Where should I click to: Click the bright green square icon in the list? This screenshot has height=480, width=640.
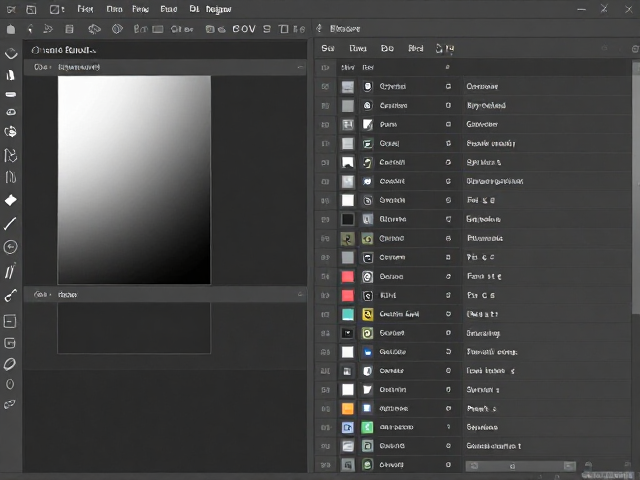click(367, 427)
